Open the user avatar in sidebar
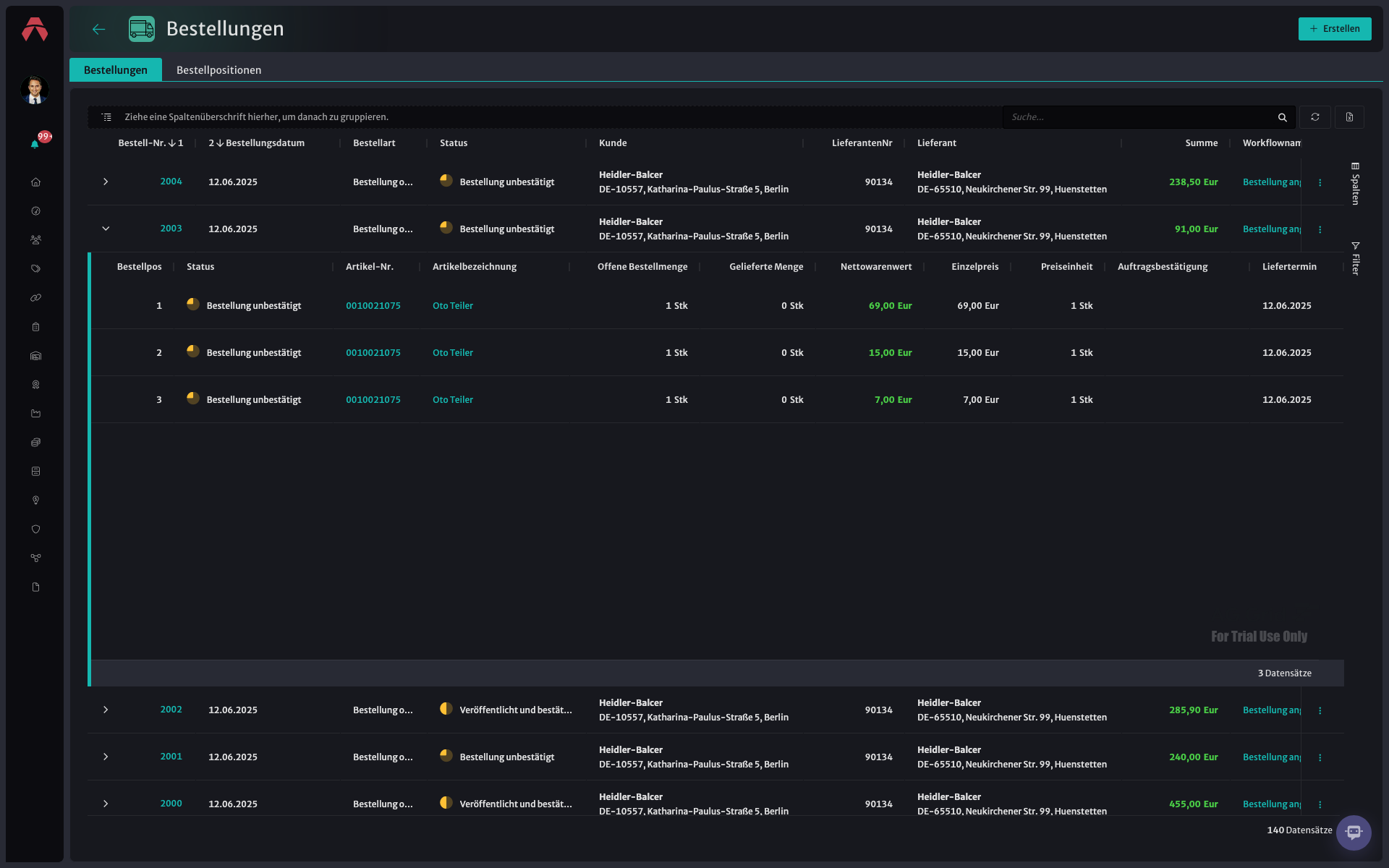This screenshot has width=1389, height=868. 35,90
